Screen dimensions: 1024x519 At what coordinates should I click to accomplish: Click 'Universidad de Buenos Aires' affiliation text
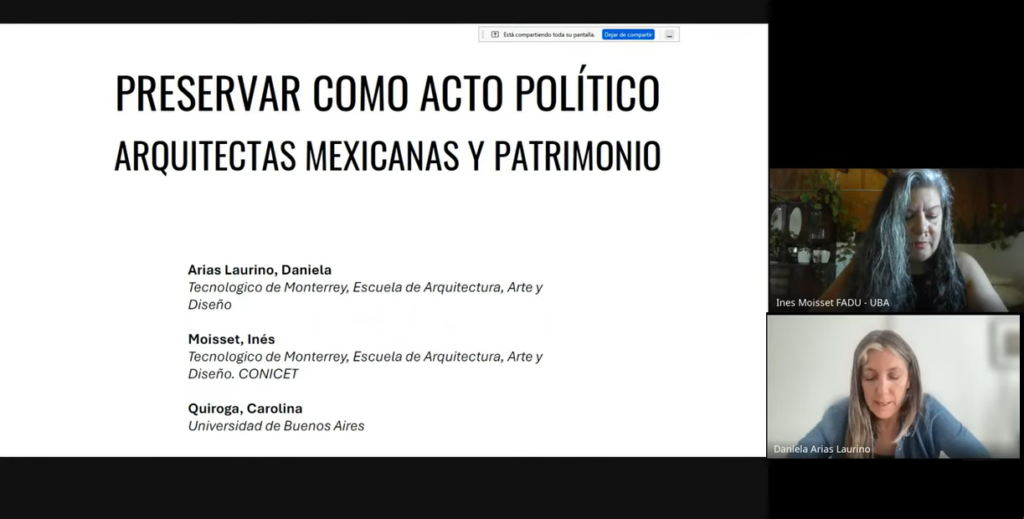coord(276,426)
